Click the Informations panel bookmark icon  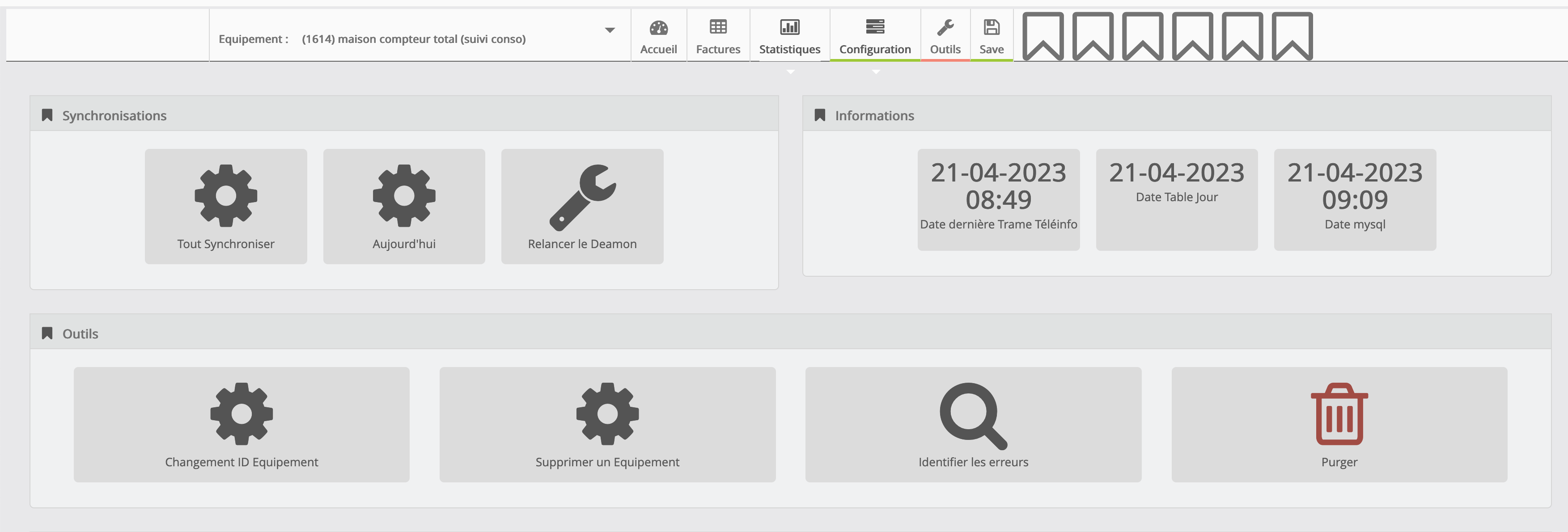coord(820,115)
